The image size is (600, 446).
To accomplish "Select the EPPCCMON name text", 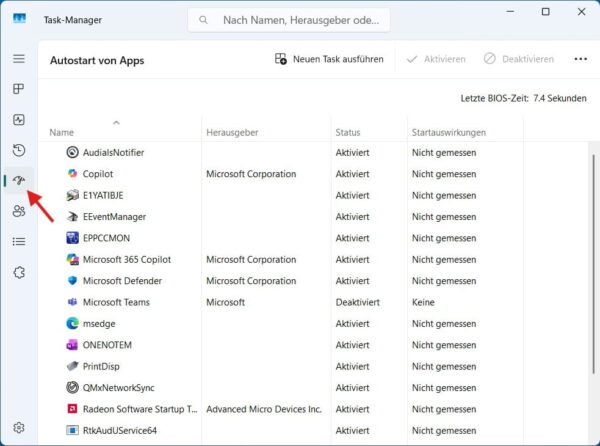I will click(106, 238).
